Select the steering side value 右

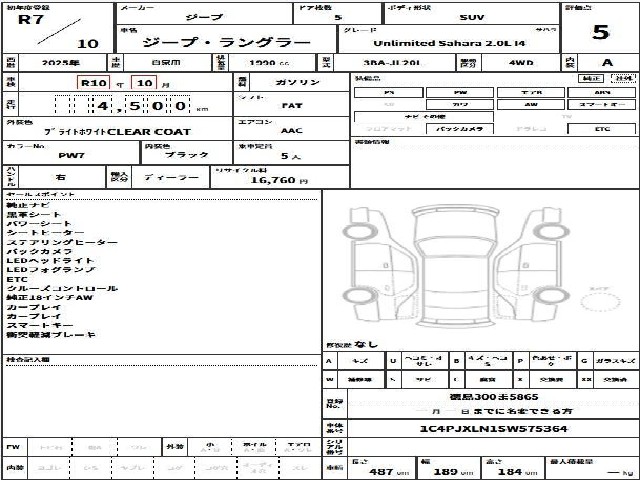pyautogui.click(x=60, y=177)
